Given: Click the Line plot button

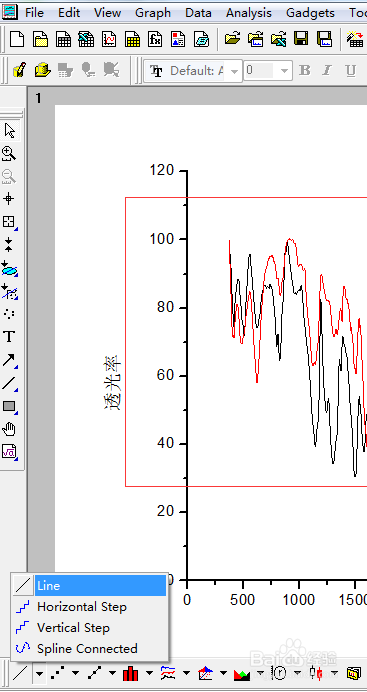Looking at the screenshot, I should pyautogui.click(x=20, y=673).
